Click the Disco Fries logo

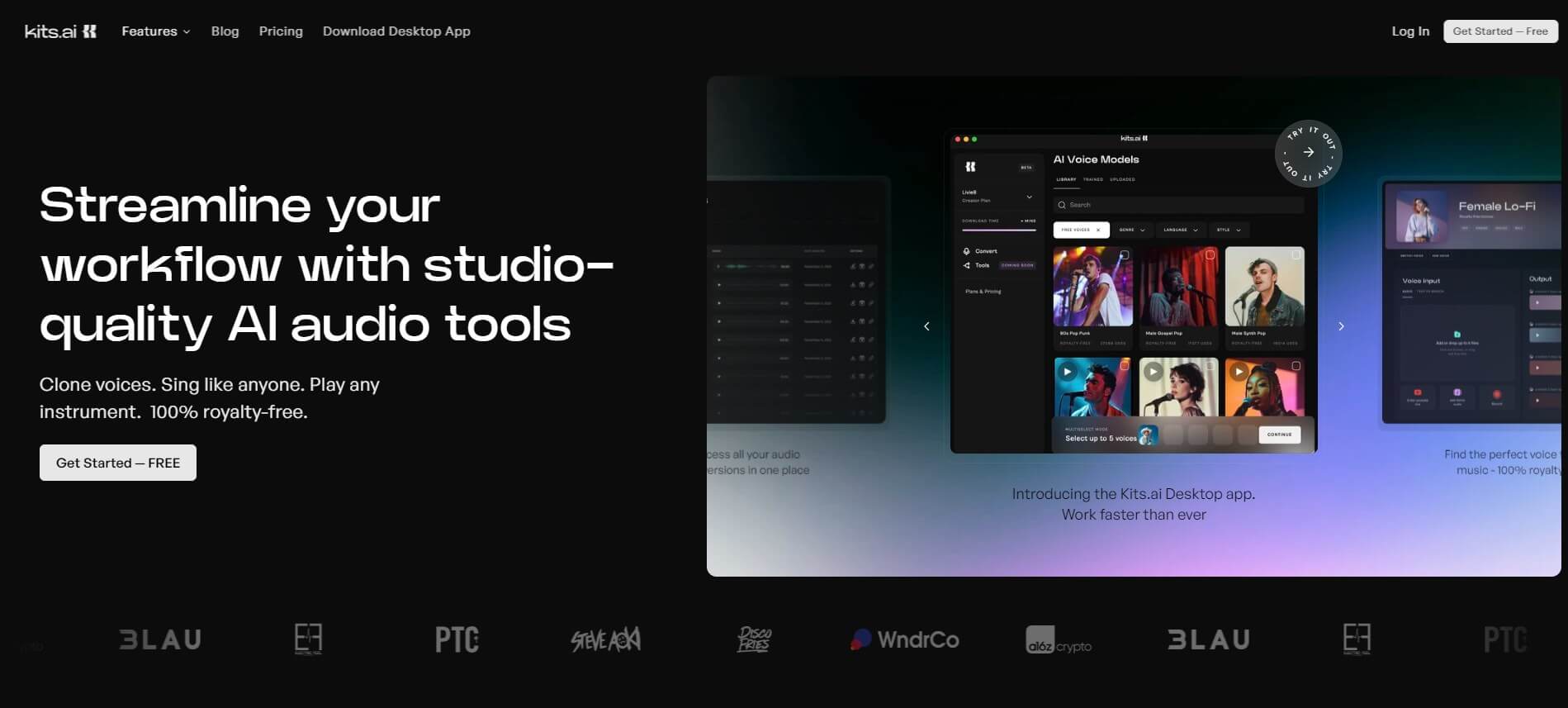754,639
